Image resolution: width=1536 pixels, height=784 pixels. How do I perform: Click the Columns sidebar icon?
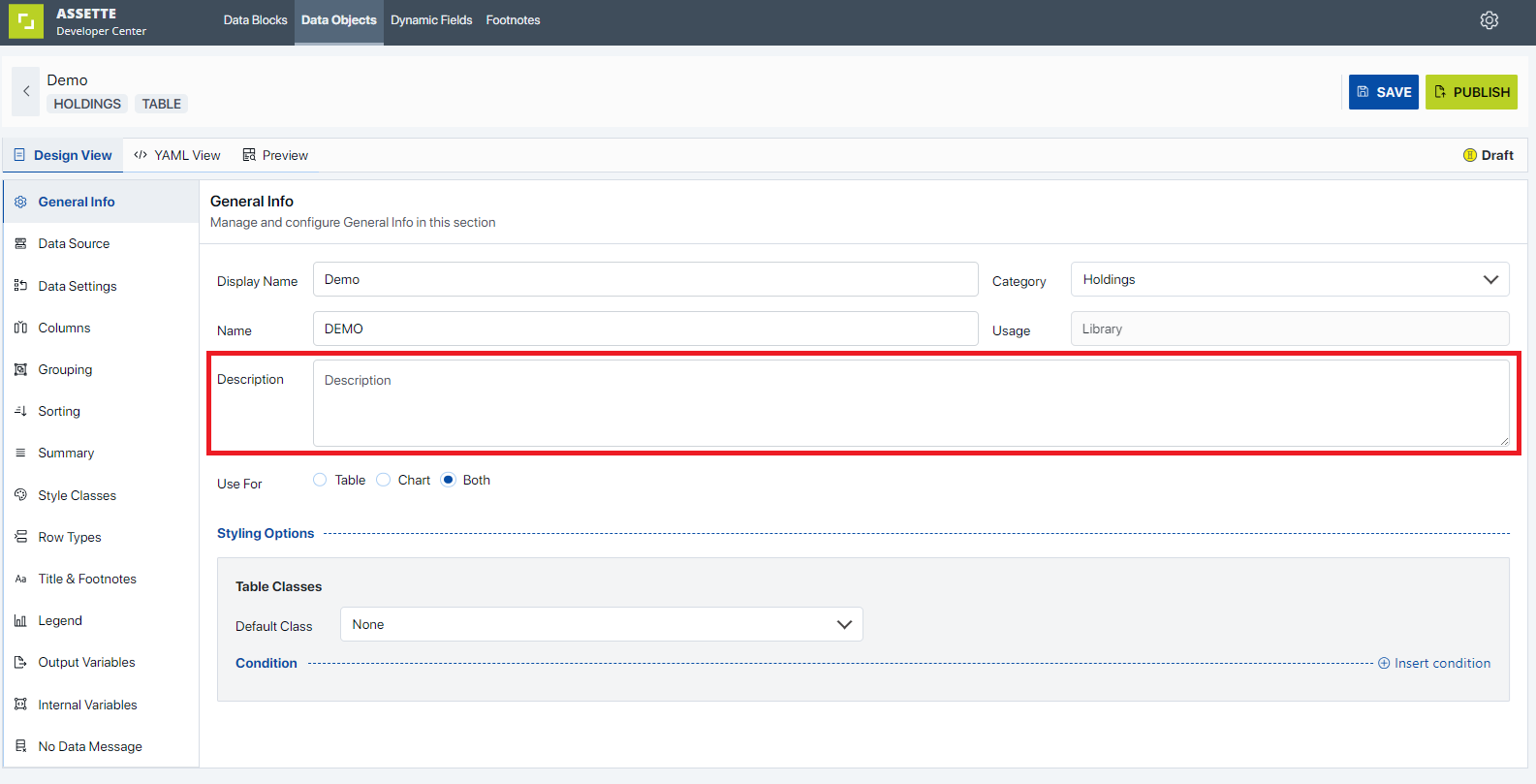[20, 328]
